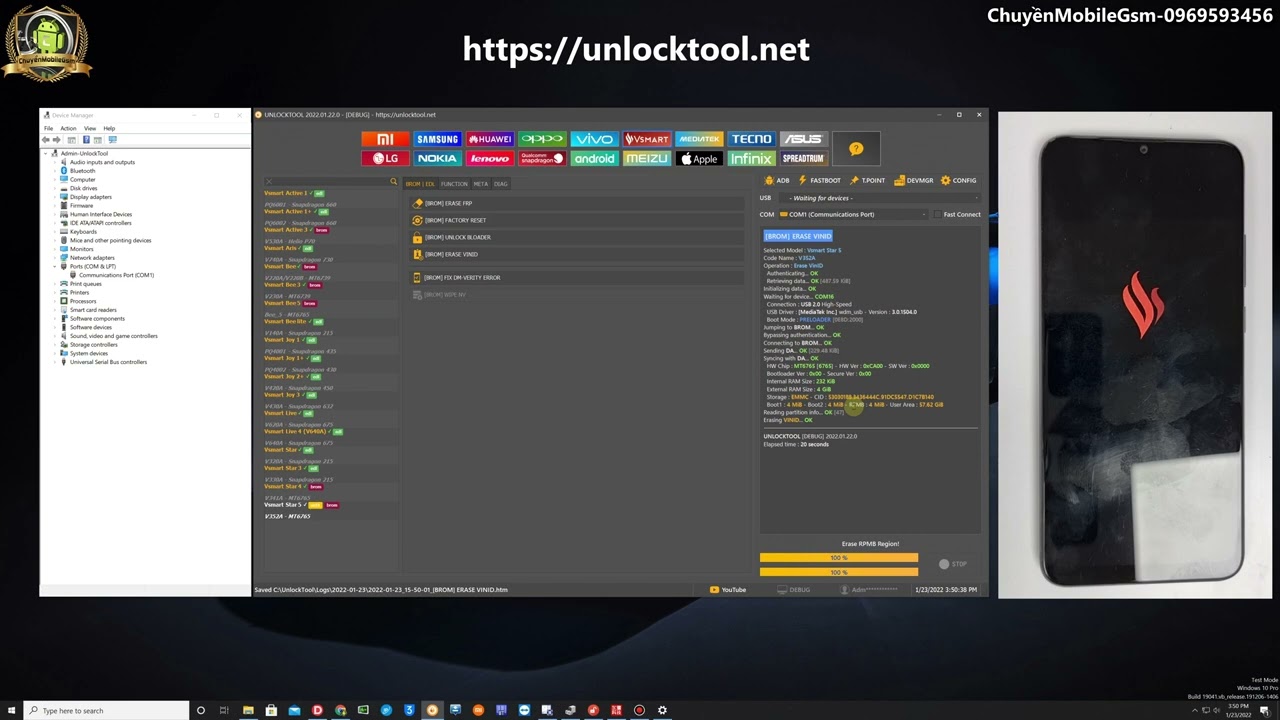Select the Infinix brand logo
1280x720 pixels.
tap(751, 158)
